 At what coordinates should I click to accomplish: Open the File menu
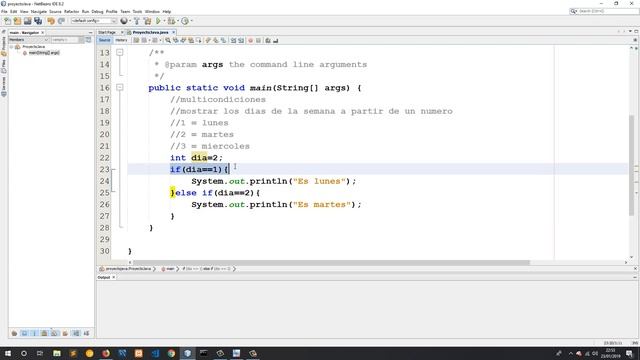4,11
